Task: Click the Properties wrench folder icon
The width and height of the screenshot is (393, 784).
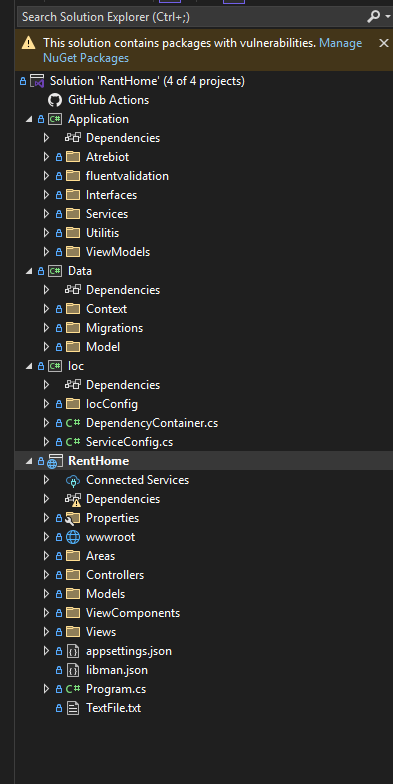Action: pyautogui.click(x=73, y=518)
